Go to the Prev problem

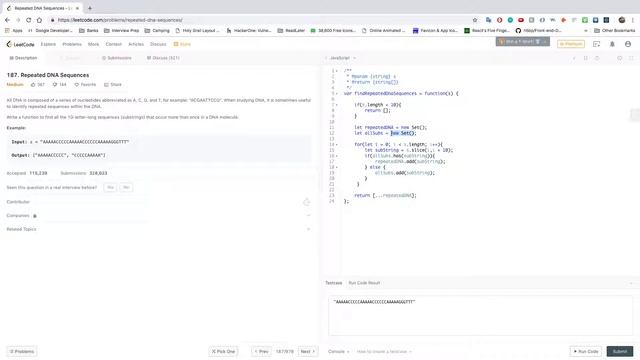(262, 351)
